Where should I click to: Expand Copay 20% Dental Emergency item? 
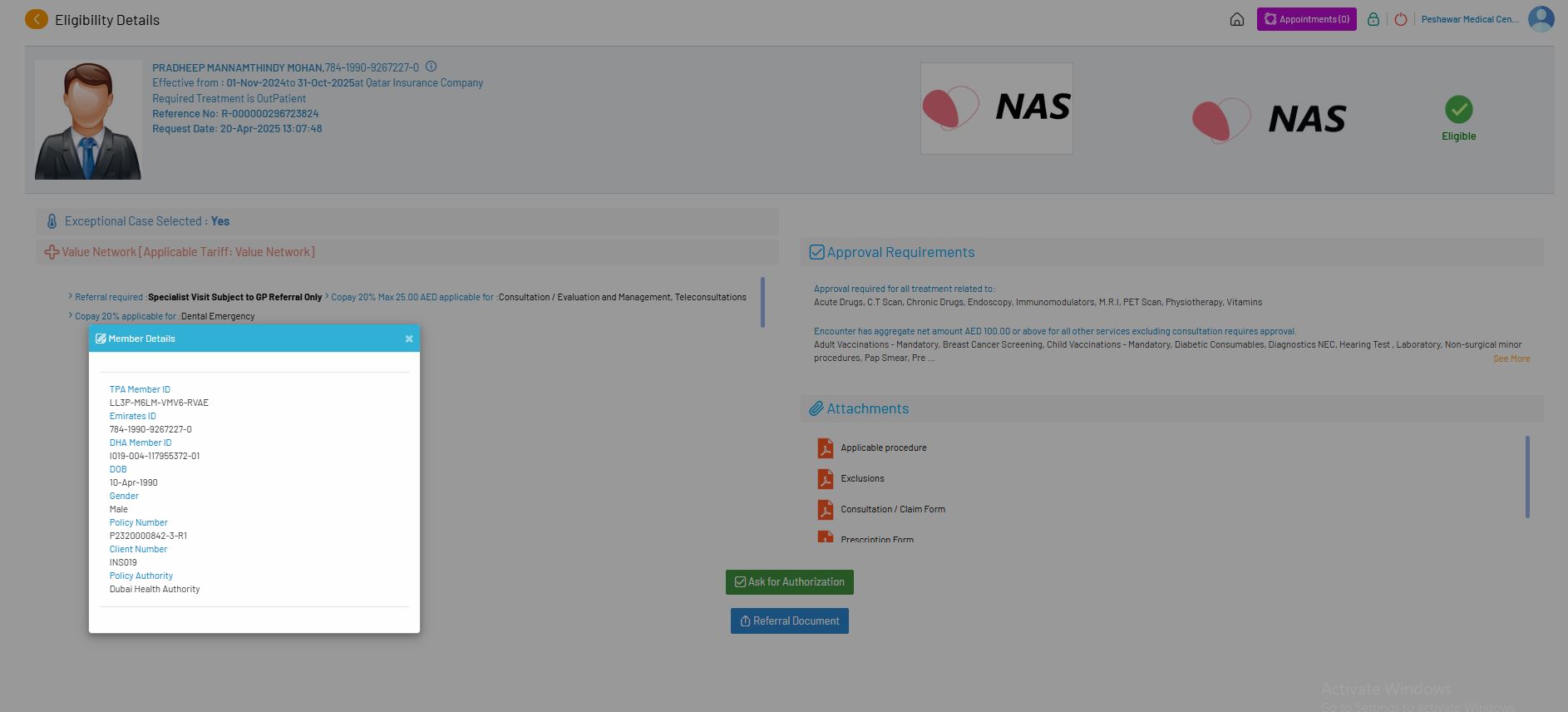click(71, 316)
